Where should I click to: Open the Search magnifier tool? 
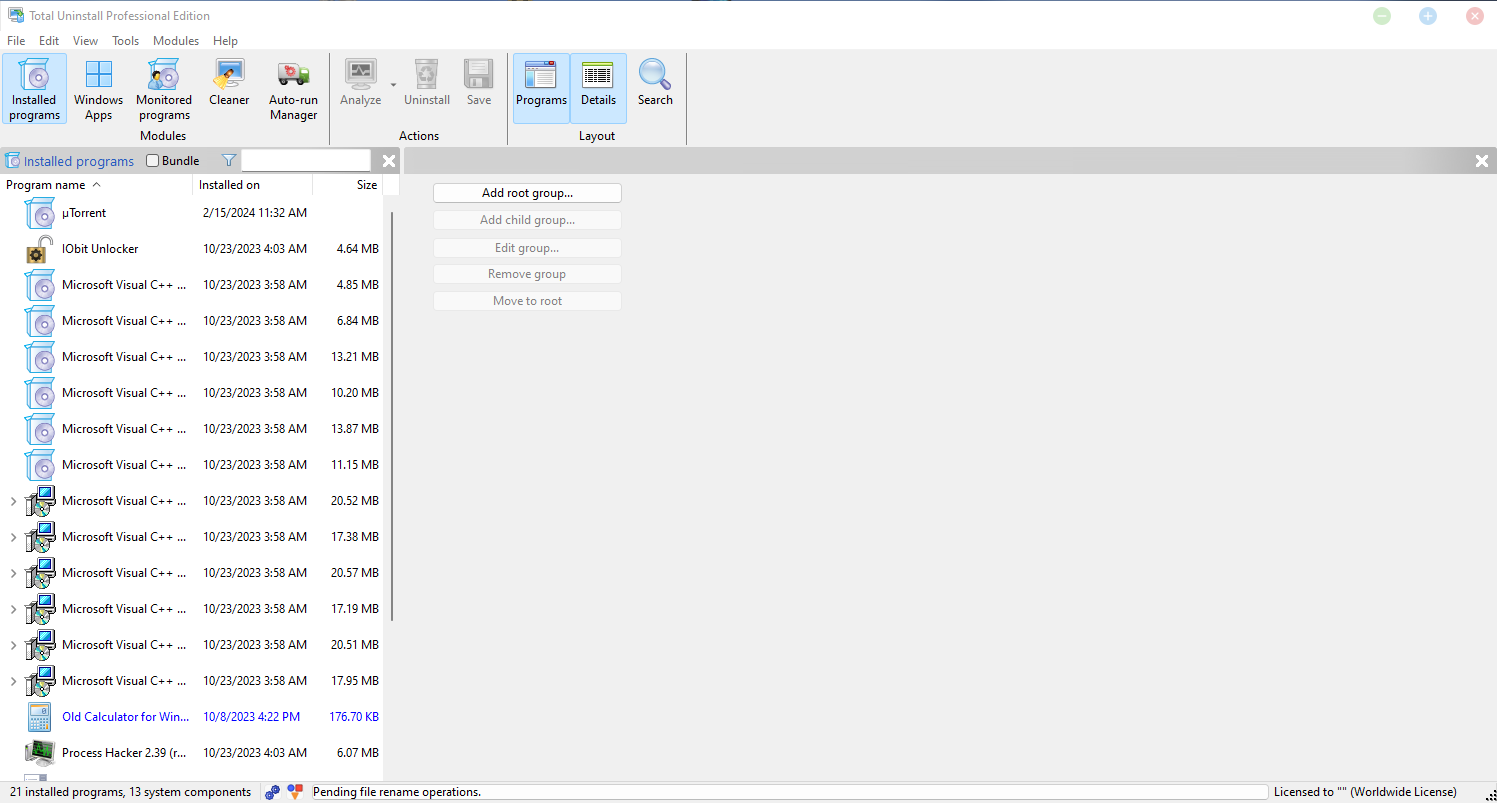click(x=655, y=82)
